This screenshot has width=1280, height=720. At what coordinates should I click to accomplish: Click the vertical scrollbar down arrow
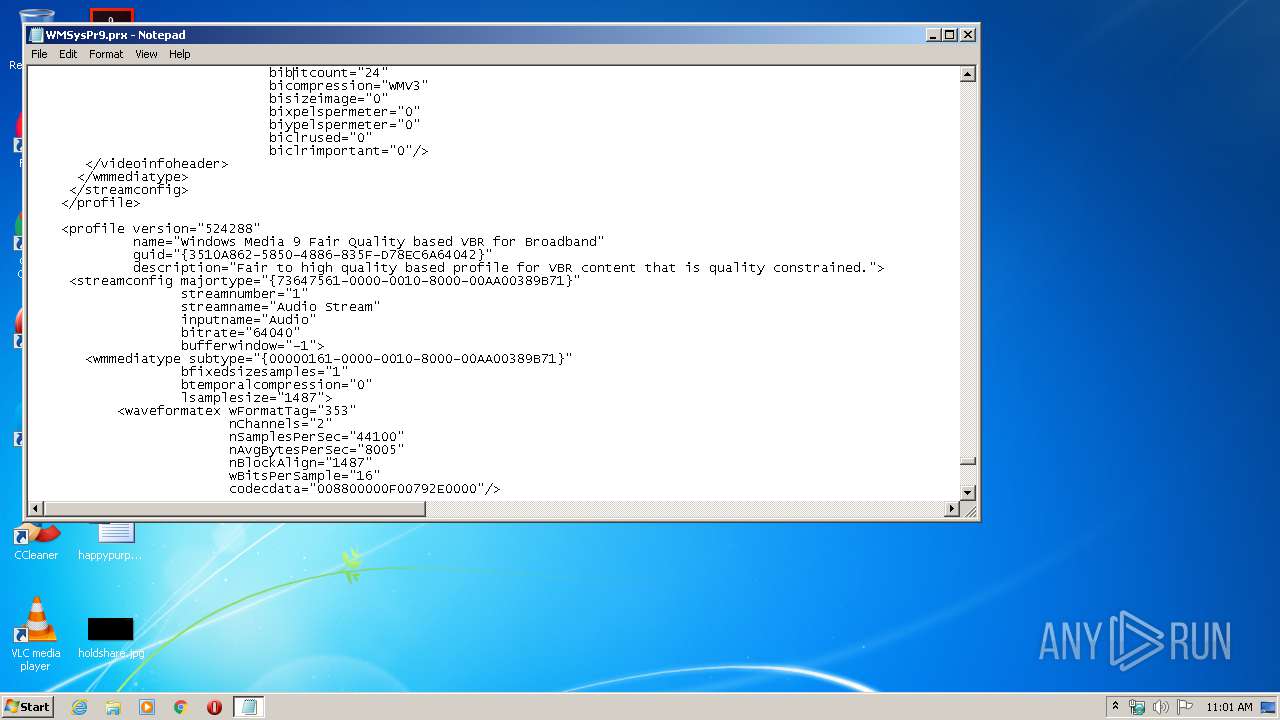[967, 492]
